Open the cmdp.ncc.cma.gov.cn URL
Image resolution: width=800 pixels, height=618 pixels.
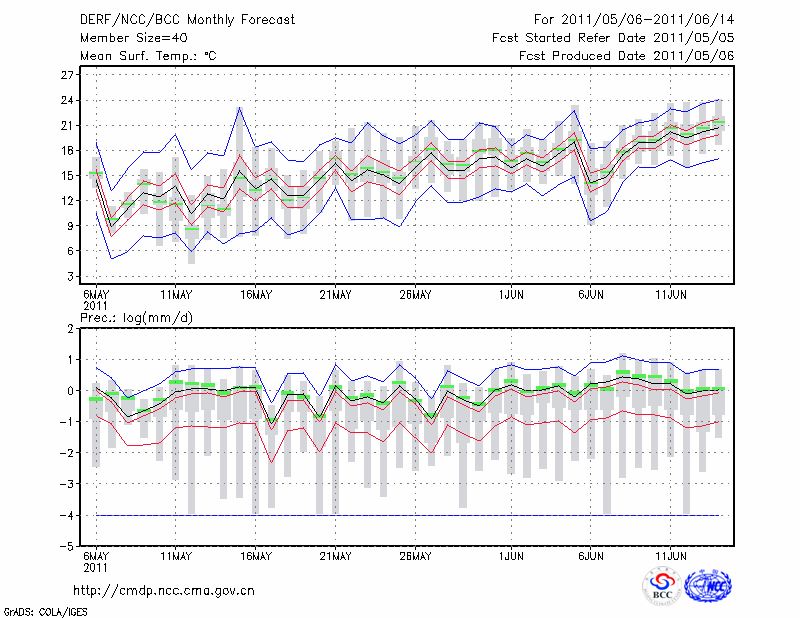pyautogui.click(x=164, y=590)
